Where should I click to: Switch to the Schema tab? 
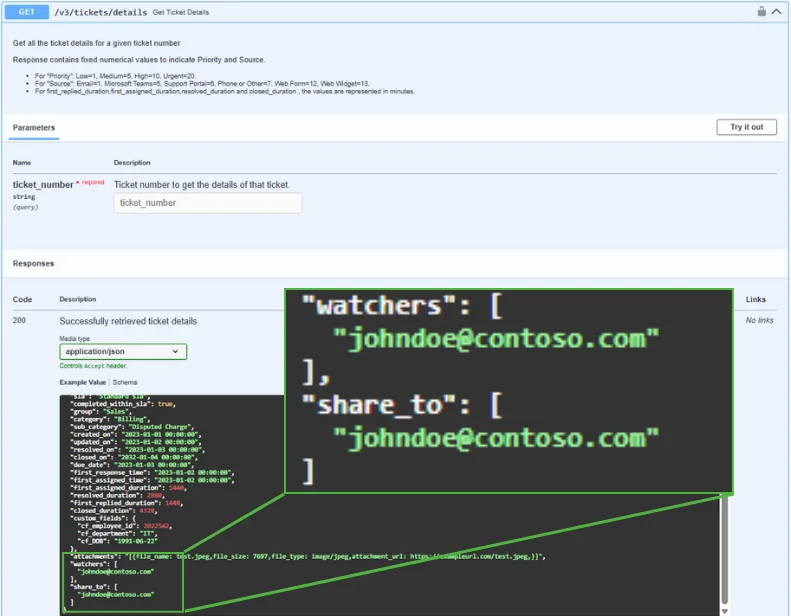click(x=125, y=382)
